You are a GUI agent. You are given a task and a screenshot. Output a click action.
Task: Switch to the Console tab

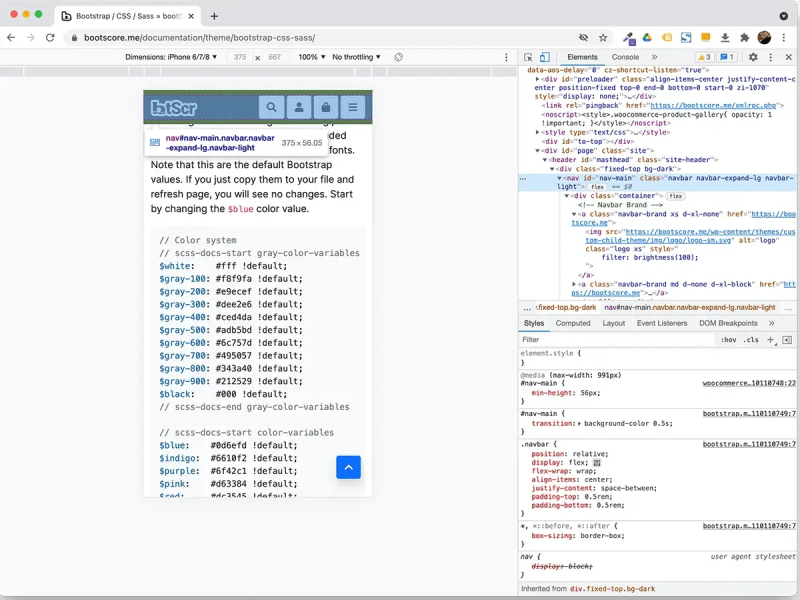pyautogui.click(x=627, y=57)
